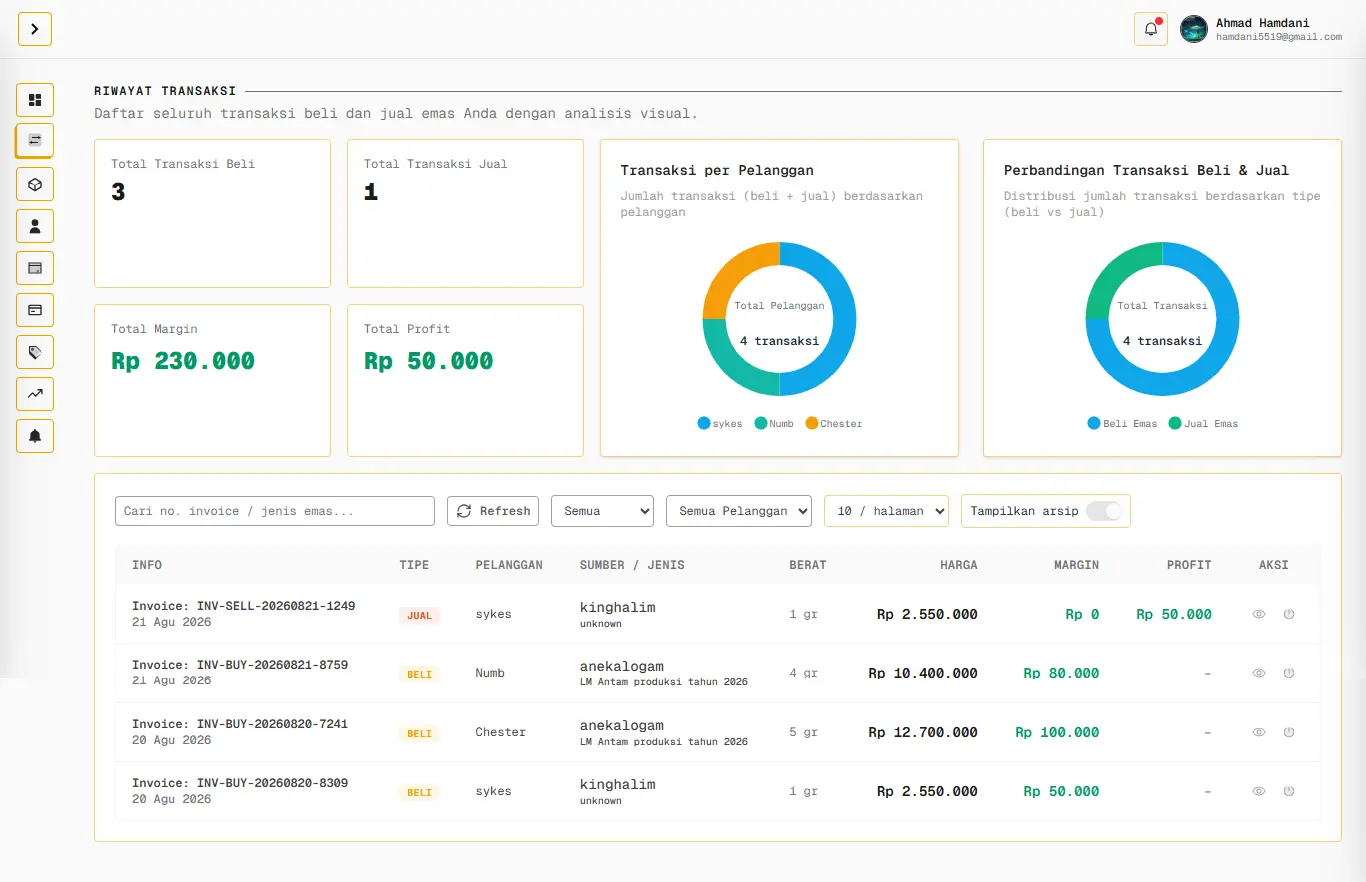Click the BELI badge in Numb row

pyautogui.click(x=419, y=674)
